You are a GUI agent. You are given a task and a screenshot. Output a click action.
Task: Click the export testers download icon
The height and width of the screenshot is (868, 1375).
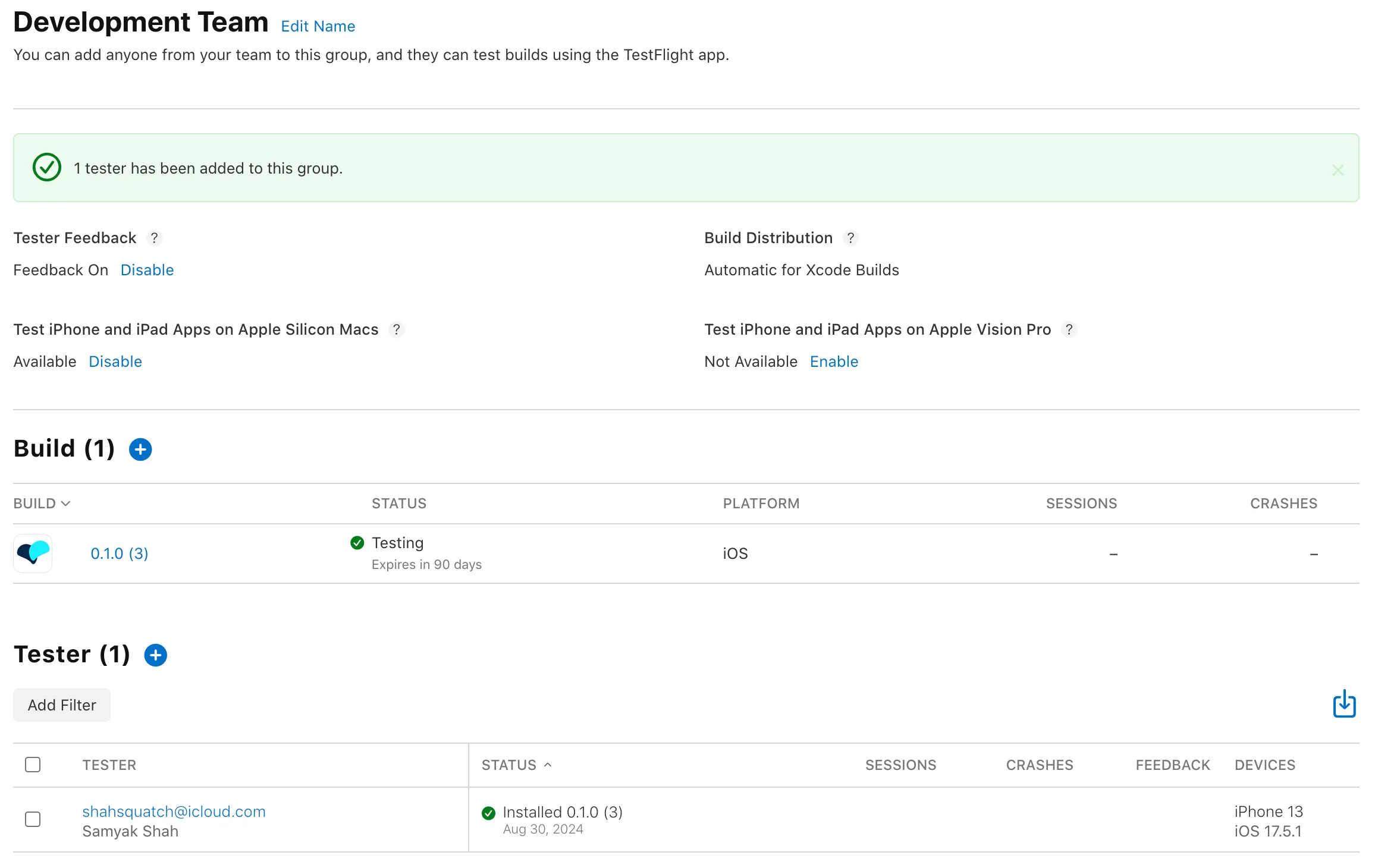point(1344,705)
